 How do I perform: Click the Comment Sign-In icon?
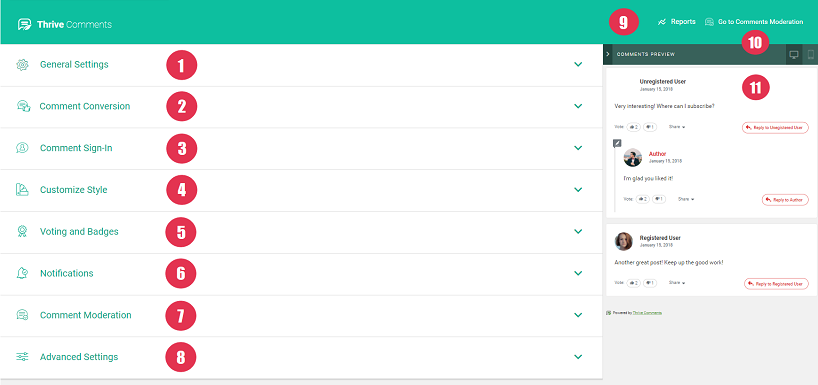pyautogui.click(x=22, y=148)
